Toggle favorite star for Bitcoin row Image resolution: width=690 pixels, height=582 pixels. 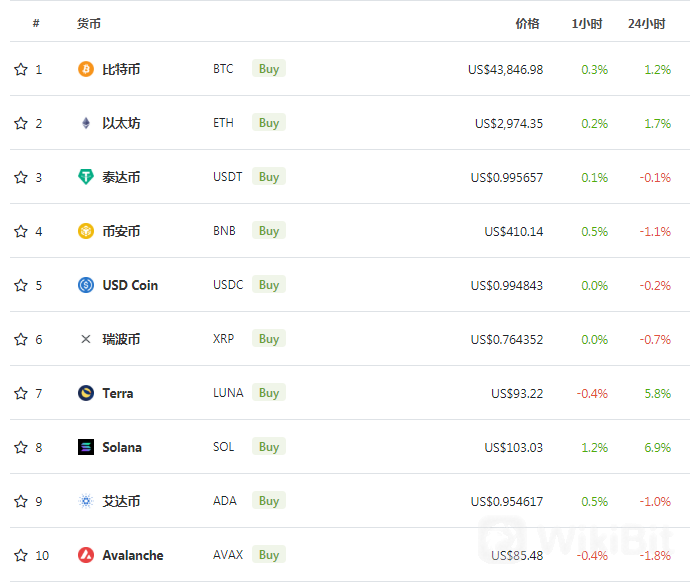pyautogui.click(x=21, y=69)
